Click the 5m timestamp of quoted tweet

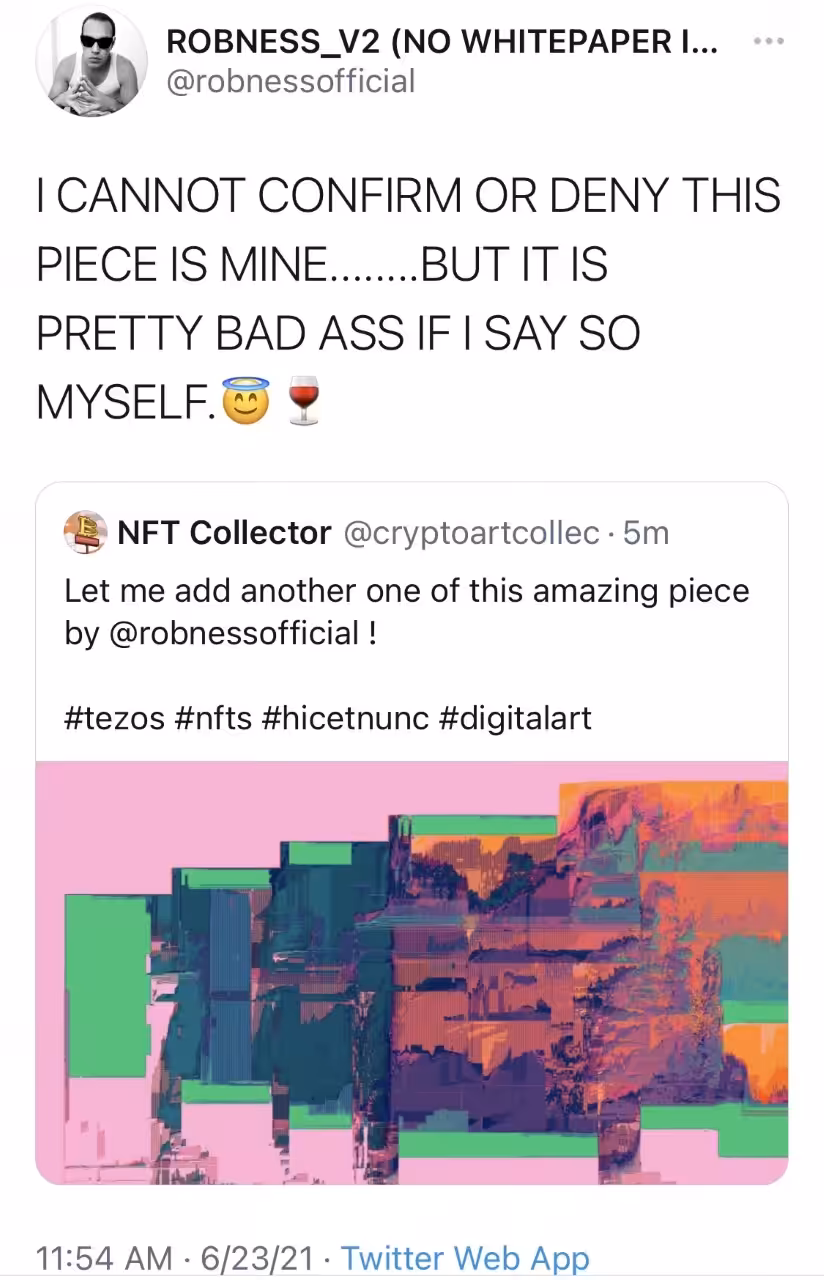tap(645, 533)
